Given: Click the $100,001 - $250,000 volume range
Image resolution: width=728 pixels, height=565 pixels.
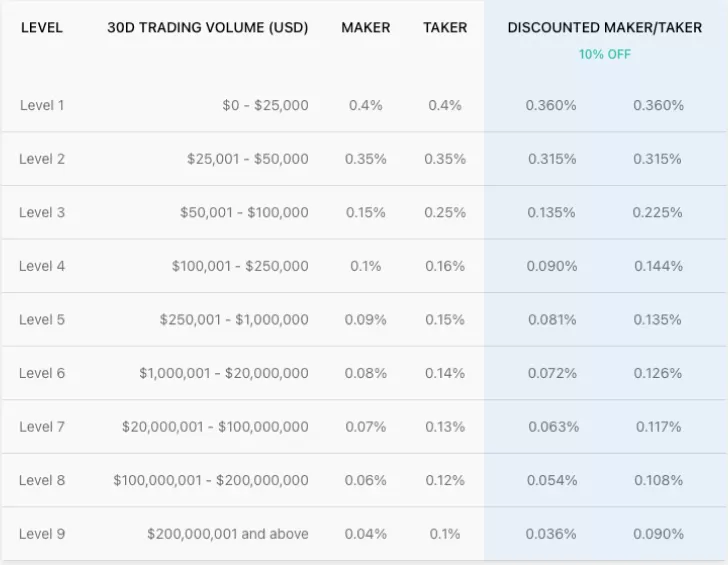Looking at the screenshot, I should pyautogui.click(x=240, y=266).
